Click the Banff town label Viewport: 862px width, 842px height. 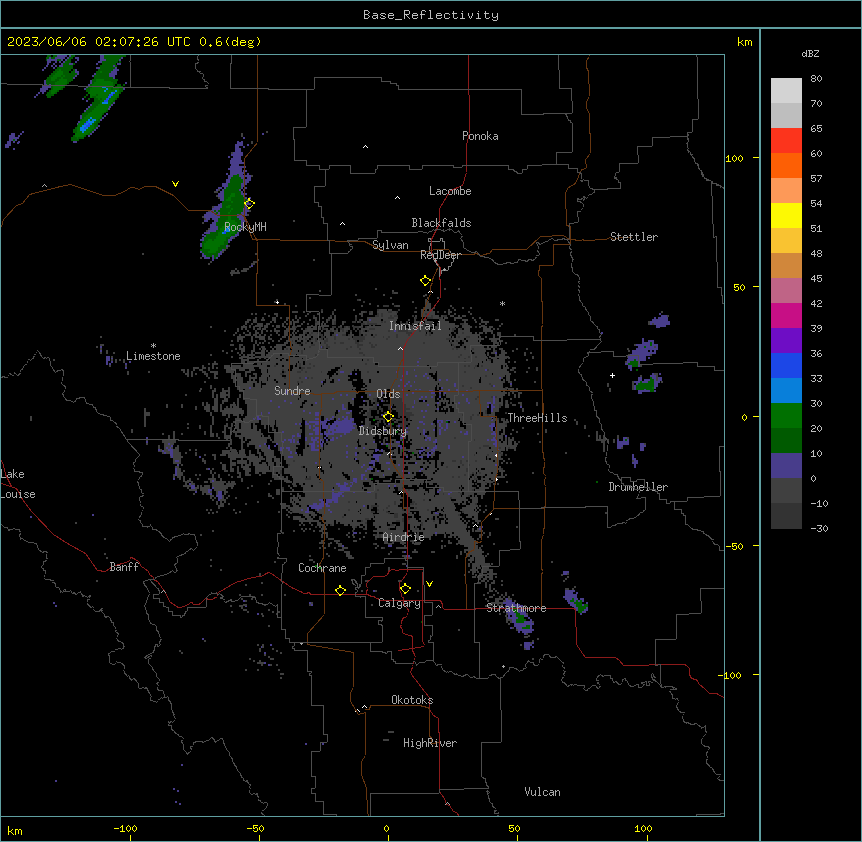(x=124, y=567)
